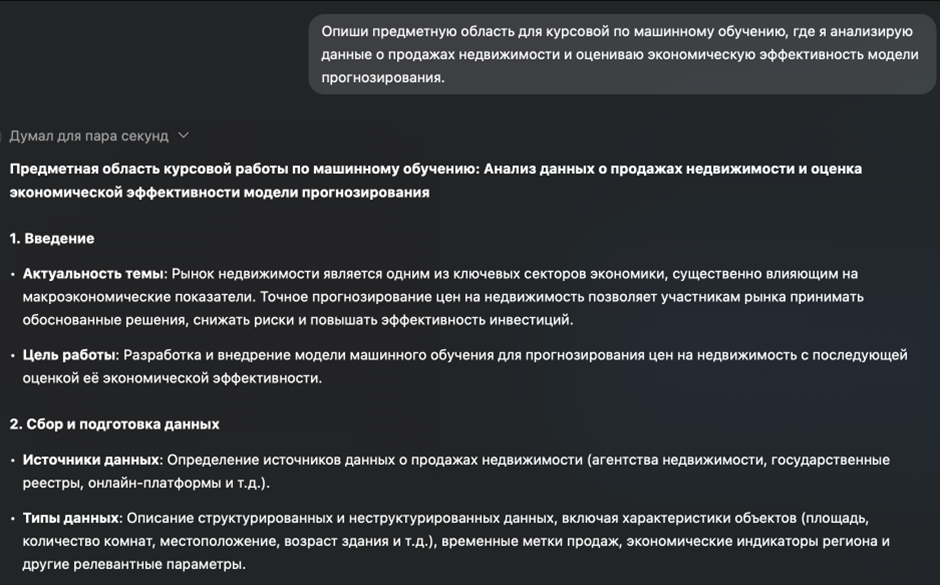
Task: Click the phrase "обоснованные решения" in the first bullet
Action: coord(99,320)
